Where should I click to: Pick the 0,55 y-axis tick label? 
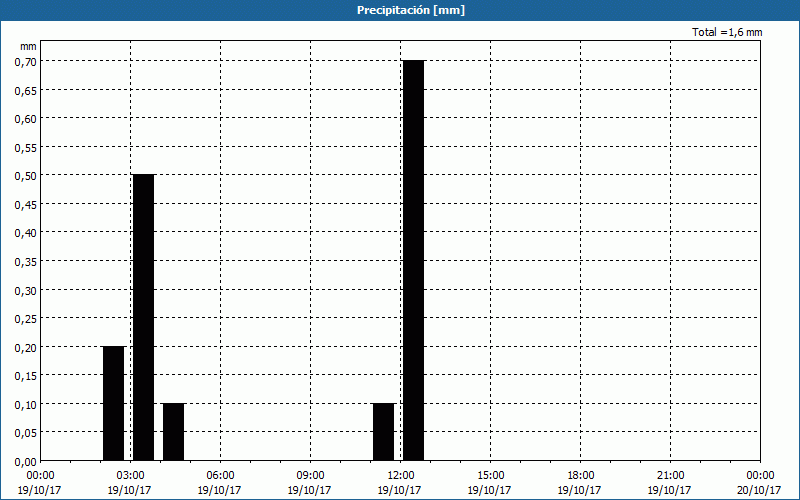point(26,147)
